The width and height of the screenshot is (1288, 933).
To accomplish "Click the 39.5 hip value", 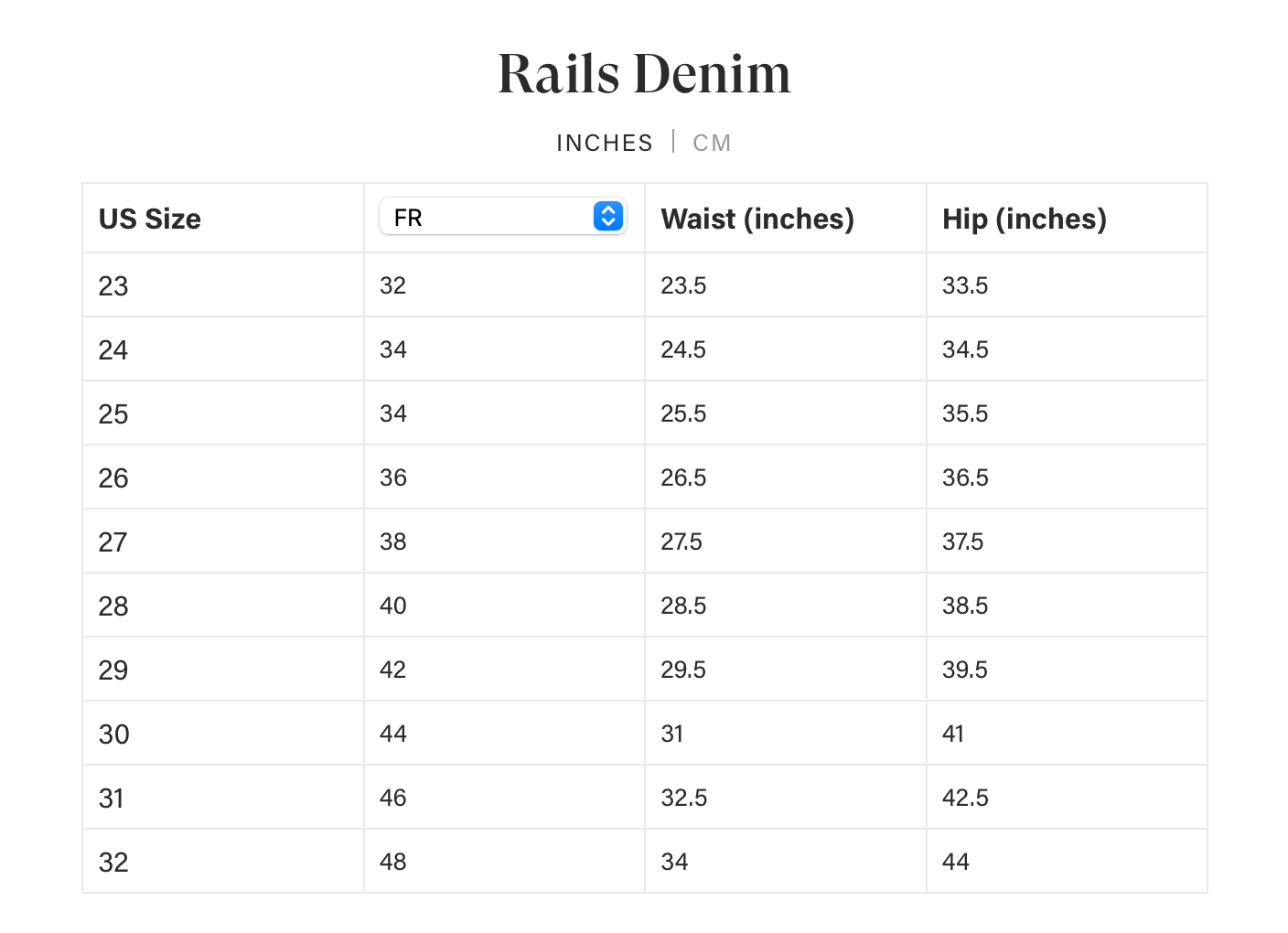I will [x=965, y=670].
